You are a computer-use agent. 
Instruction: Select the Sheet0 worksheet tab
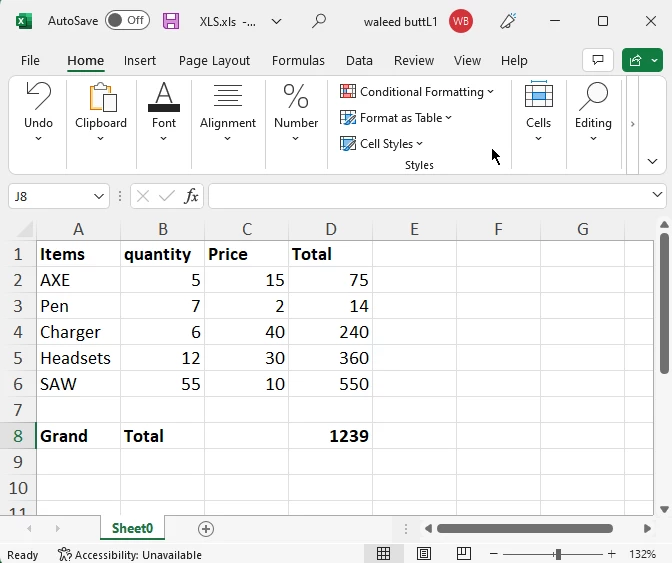click(x=132, y=529)
